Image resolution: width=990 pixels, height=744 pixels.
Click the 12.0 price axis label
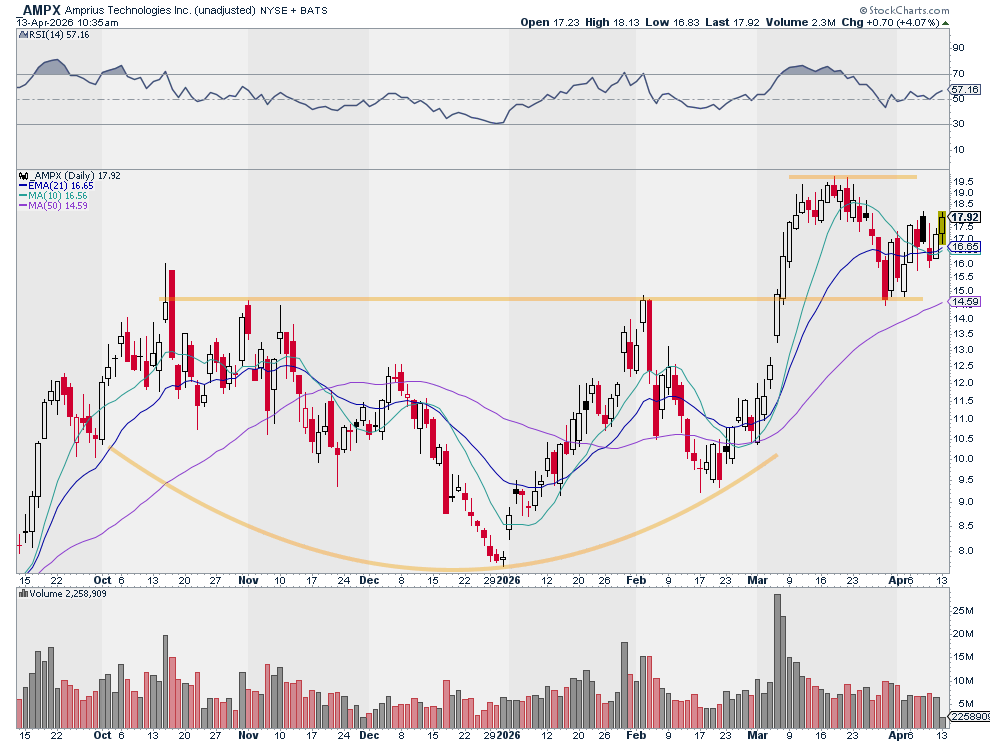click(961, 383)
